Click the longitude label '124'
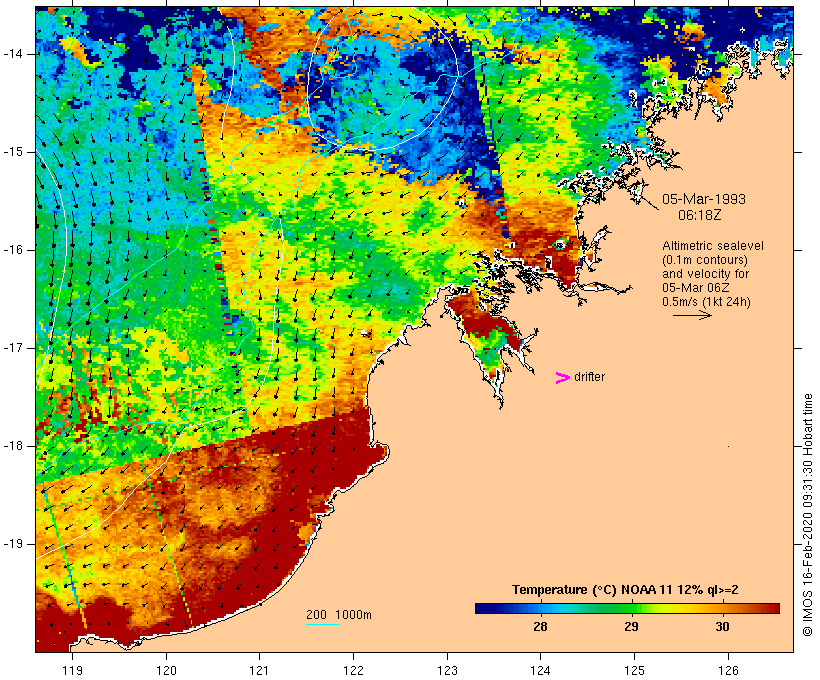This screenshot has width=820, height=680. pyautogui.click(x=541, y=670)
